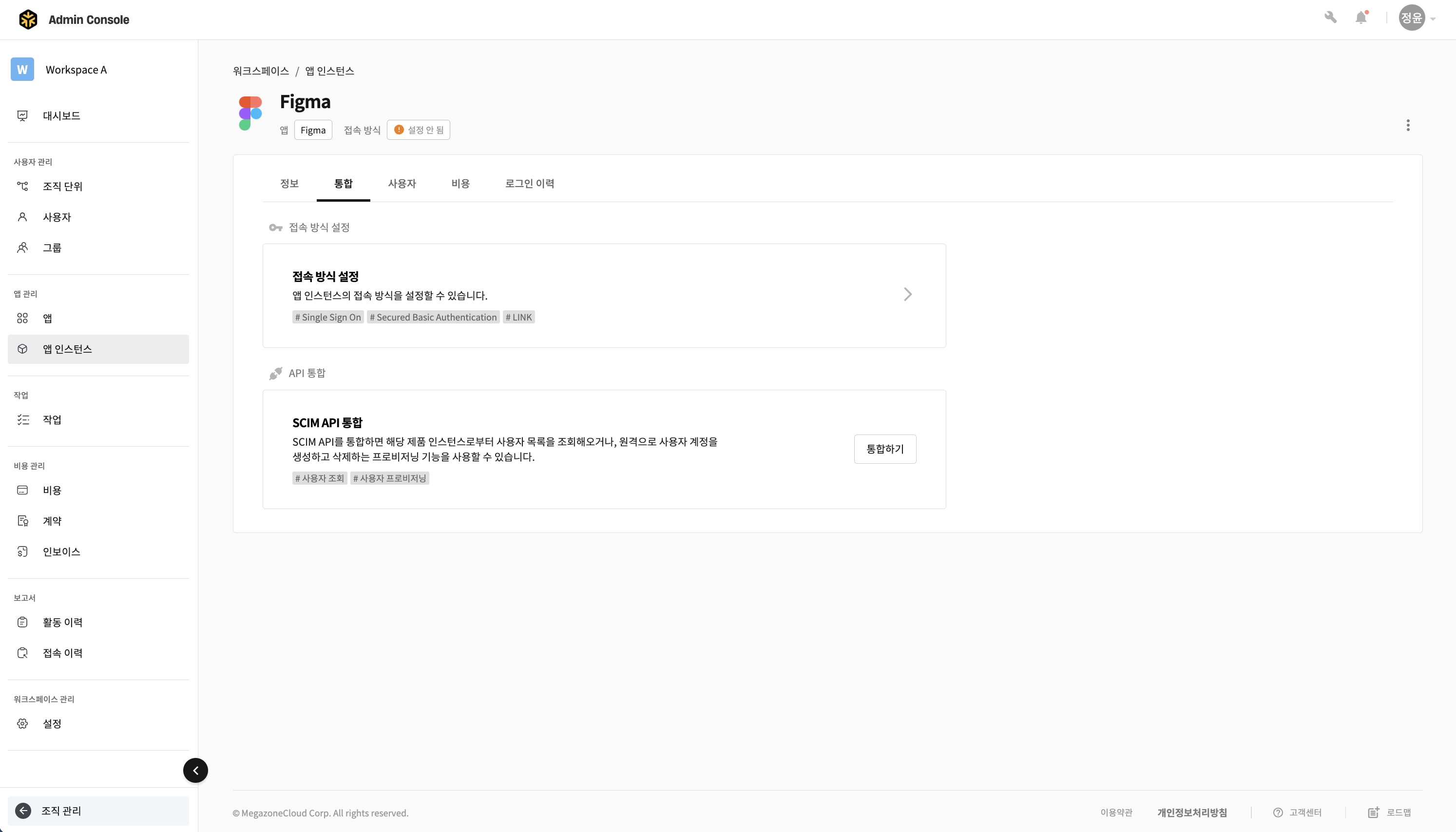This screenshot has height=832, width=1456.
Task: Click the 설정 안 됨 status badge
Action: coord(418,130)
